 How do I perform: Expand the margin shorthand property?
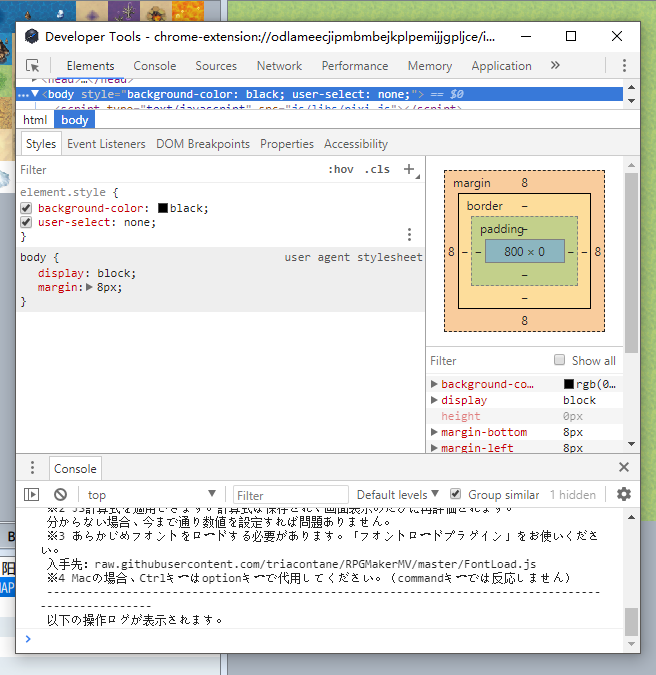point(90,287)
